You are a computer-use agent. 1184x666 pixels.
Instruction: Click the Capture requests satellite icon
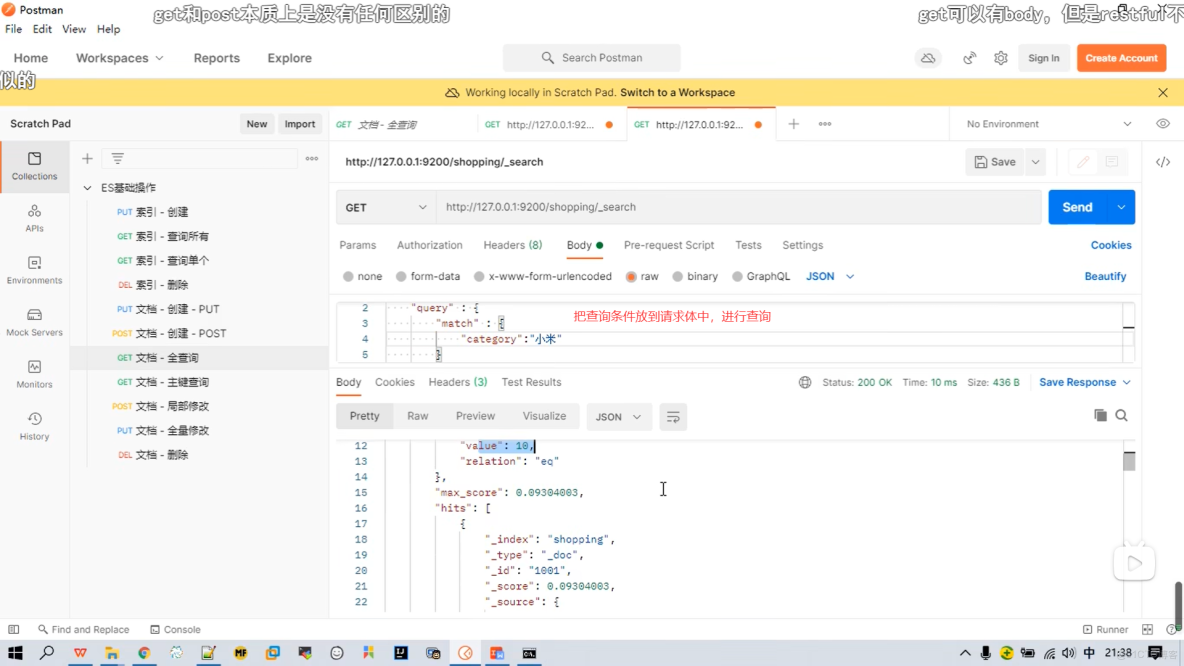[x=969, y=58]
